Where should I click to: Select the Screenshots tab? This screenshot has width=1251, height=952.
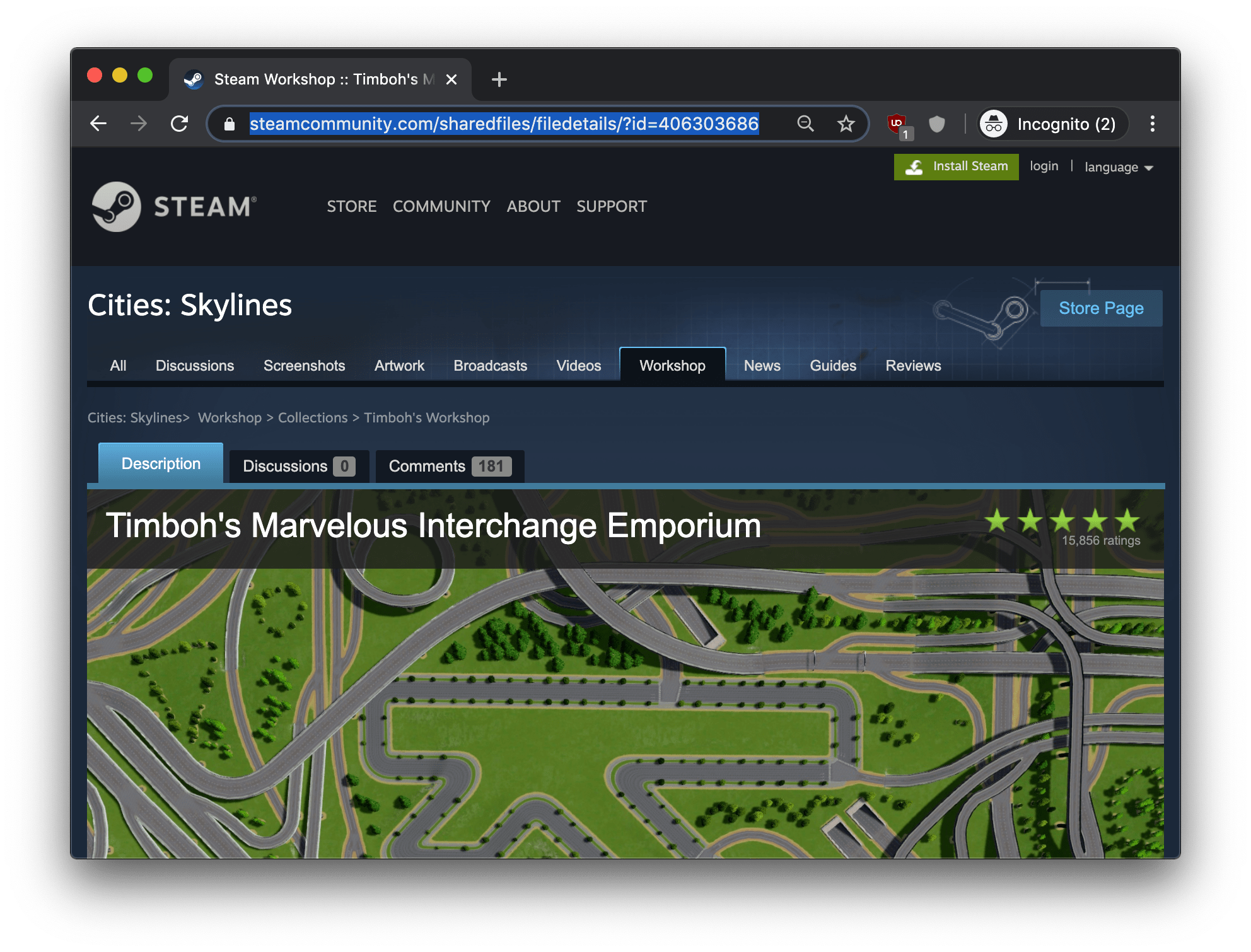click(304, 366)
